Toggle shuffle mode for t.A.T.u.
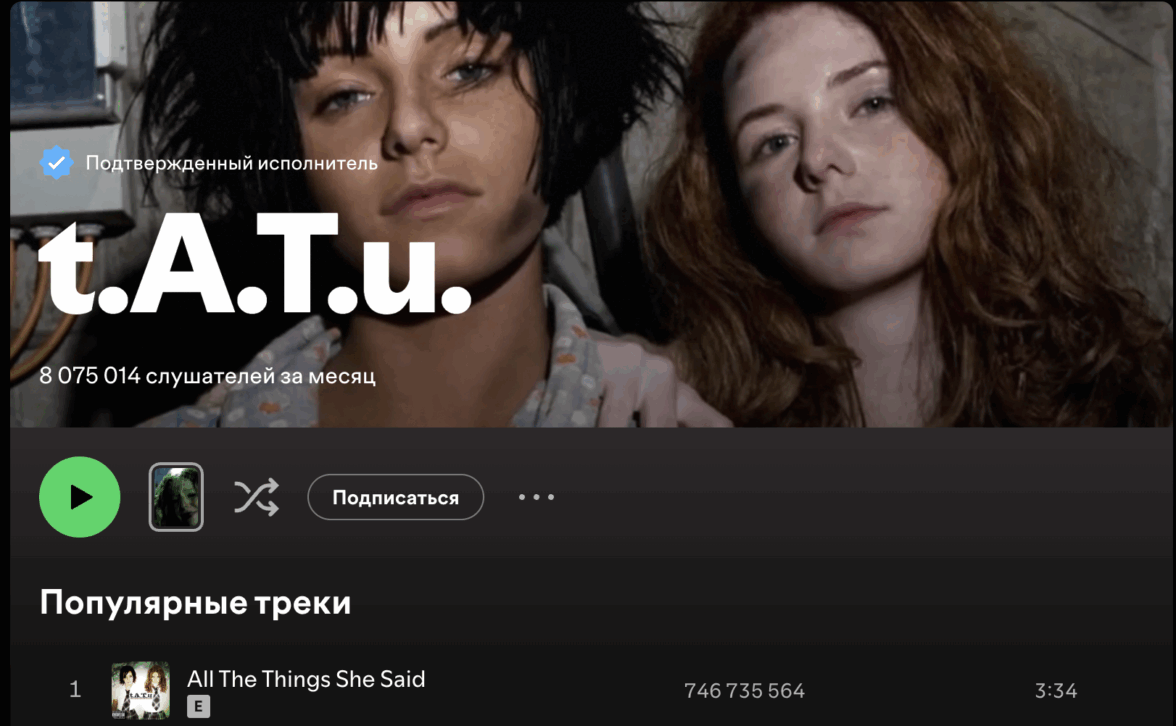 click(x=256, y=497)
